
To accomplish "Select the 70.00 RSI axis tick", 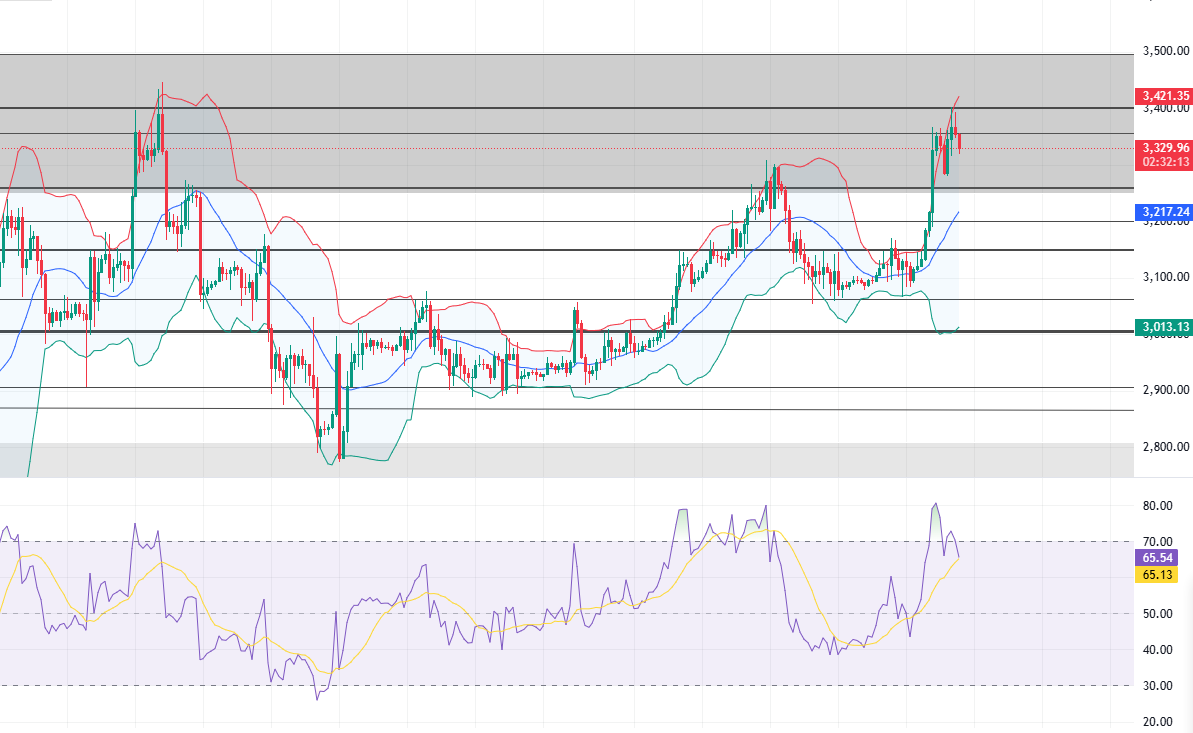I will click(1158, 542).
